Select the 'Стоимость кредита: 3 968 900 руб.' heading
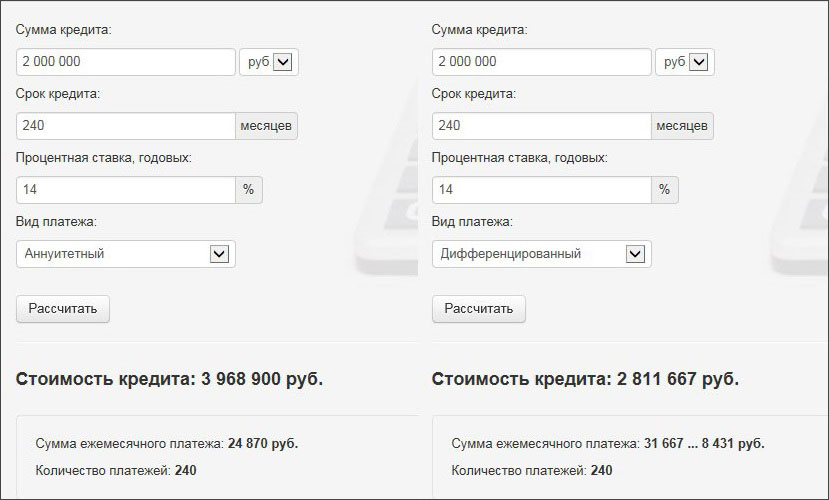Screen dimensions: 829x500 pyautogui.click(x=169, y=380)
